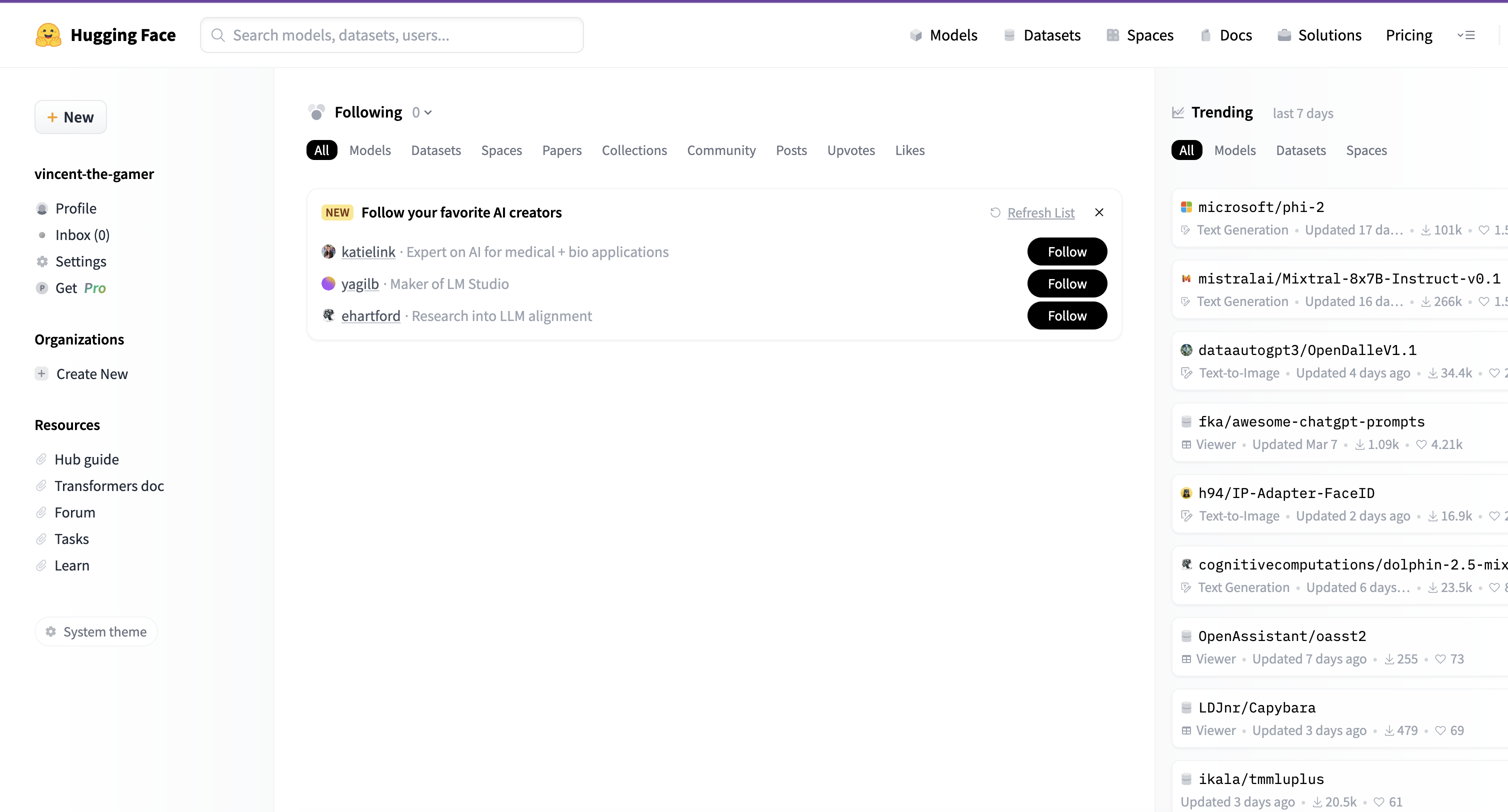Click the Transformers doc paperclip icon
This screenshot has height=812, width=1508.
point(41,486)
